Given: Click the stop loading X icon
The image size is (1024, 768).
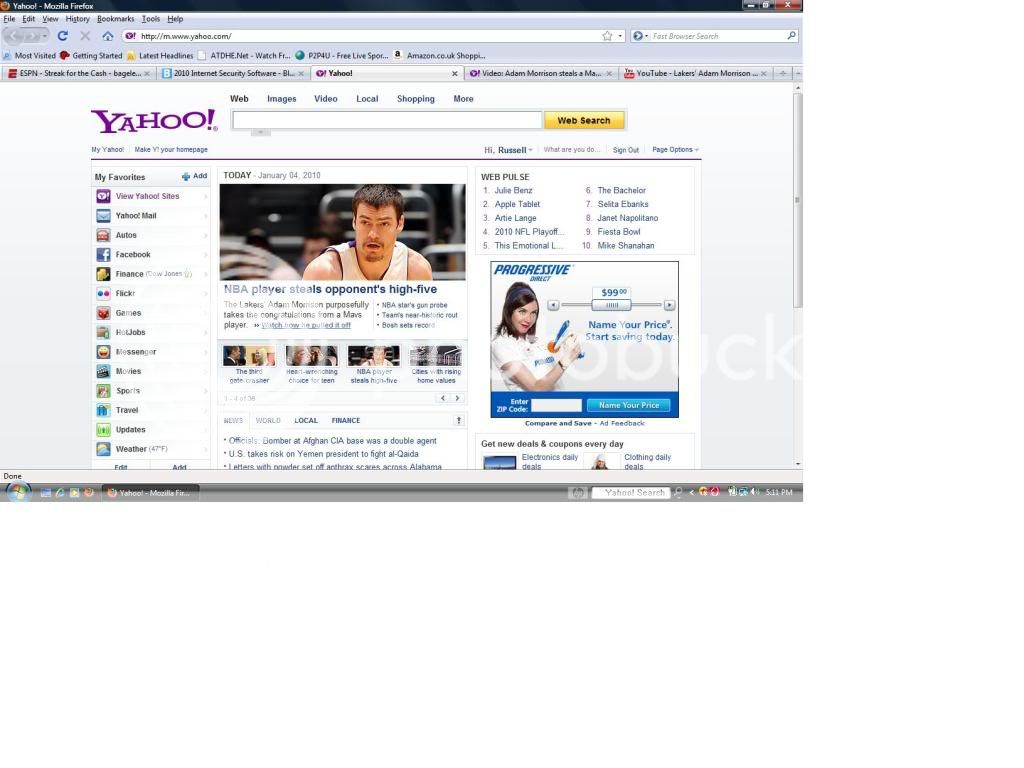Looking at the screenshot, I should 85,36.
